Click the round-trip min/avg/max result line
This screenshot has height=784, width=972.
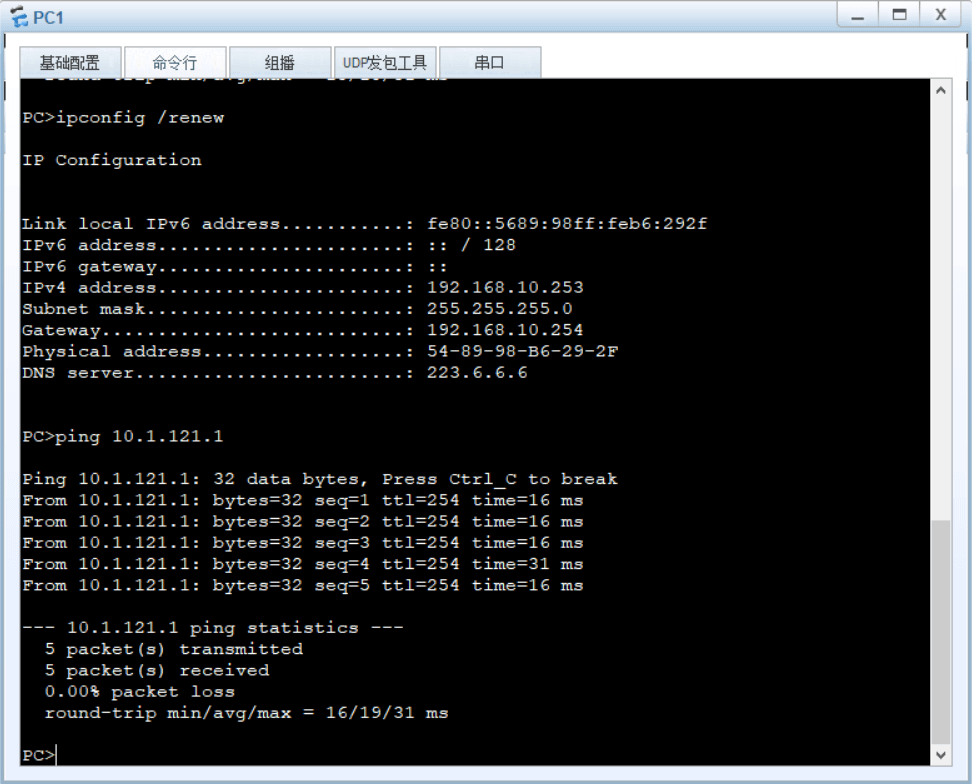(x=246, y=713)
